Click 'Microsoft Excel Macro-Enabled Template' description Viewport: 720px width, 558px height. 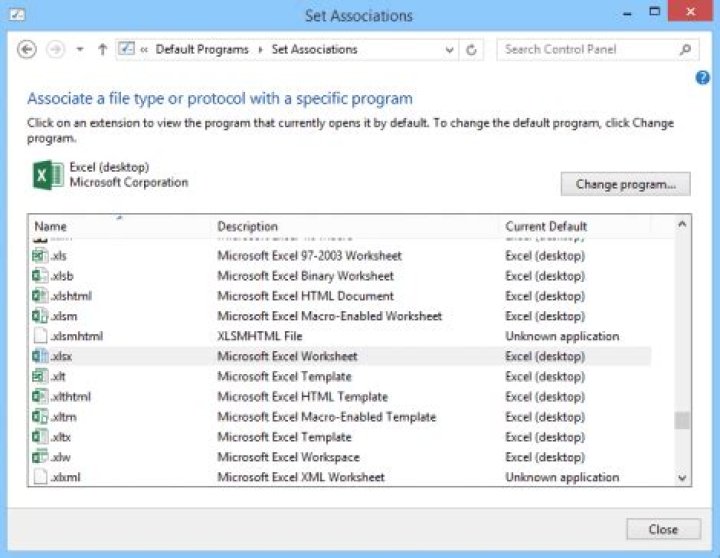326,417
